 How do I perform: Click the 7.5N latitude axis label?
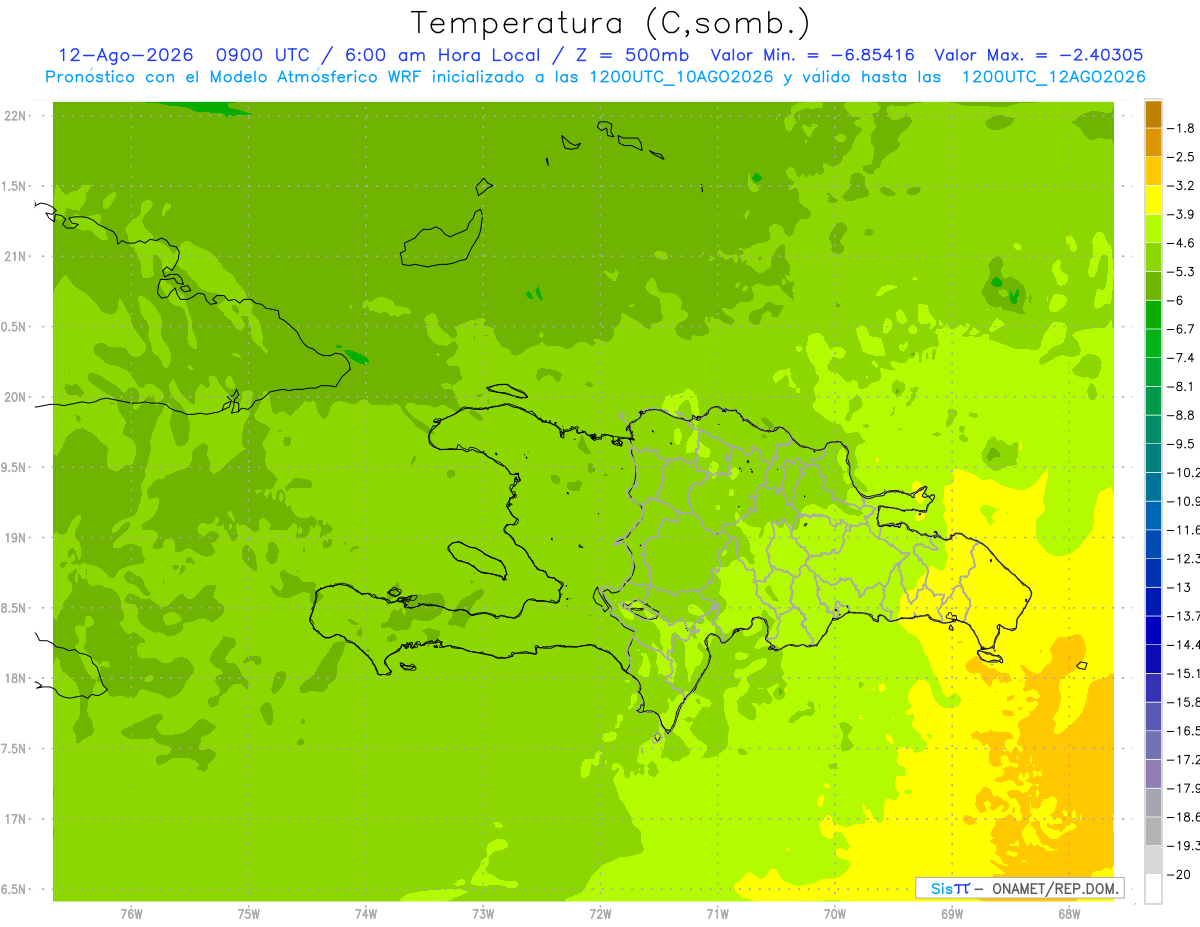click(15, 749)
